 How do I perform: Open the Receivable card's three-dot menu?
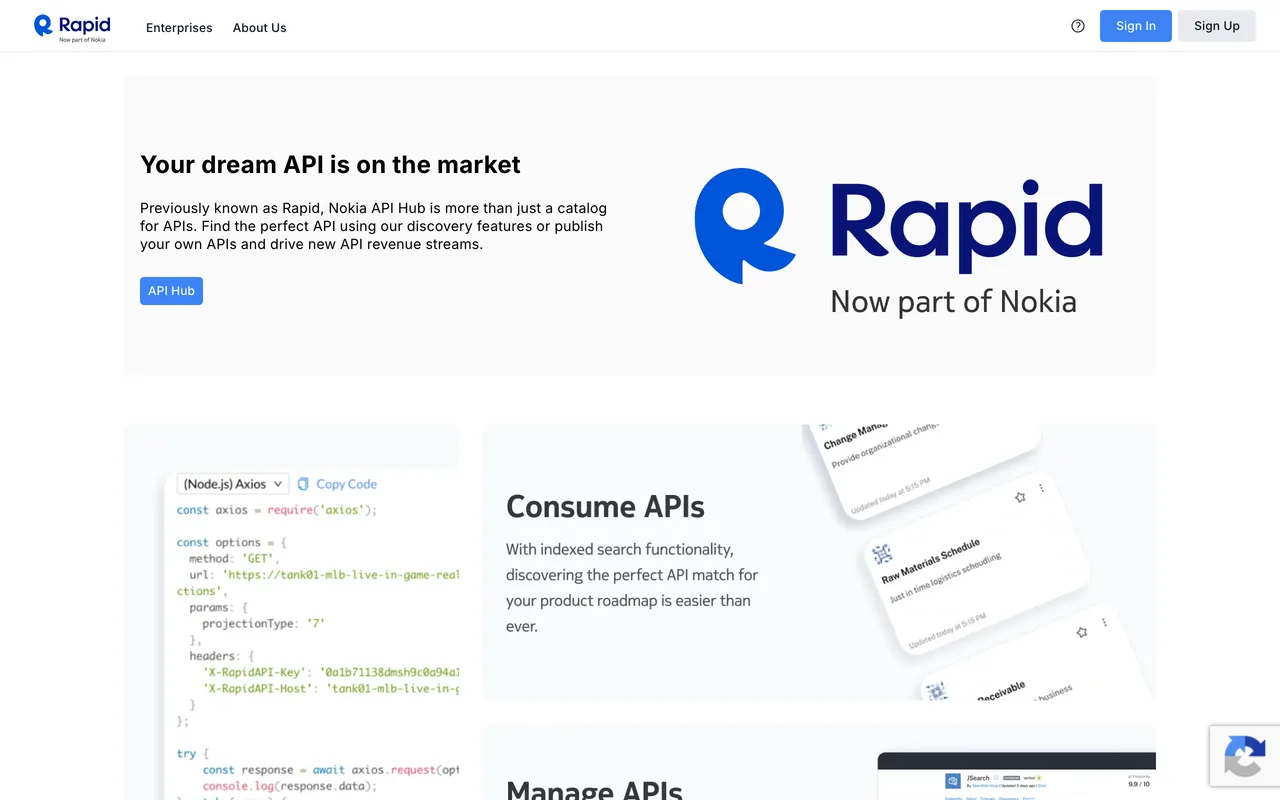1105,622
